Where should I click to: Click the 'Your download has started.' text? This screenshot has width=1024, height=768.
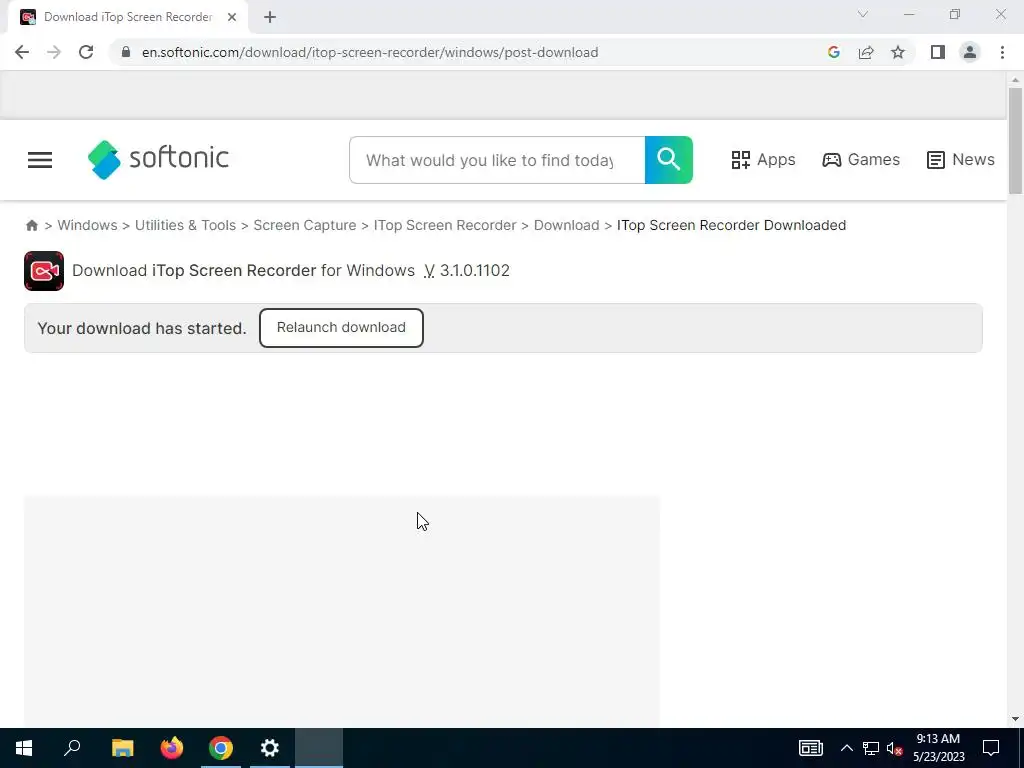pos(142,328)
